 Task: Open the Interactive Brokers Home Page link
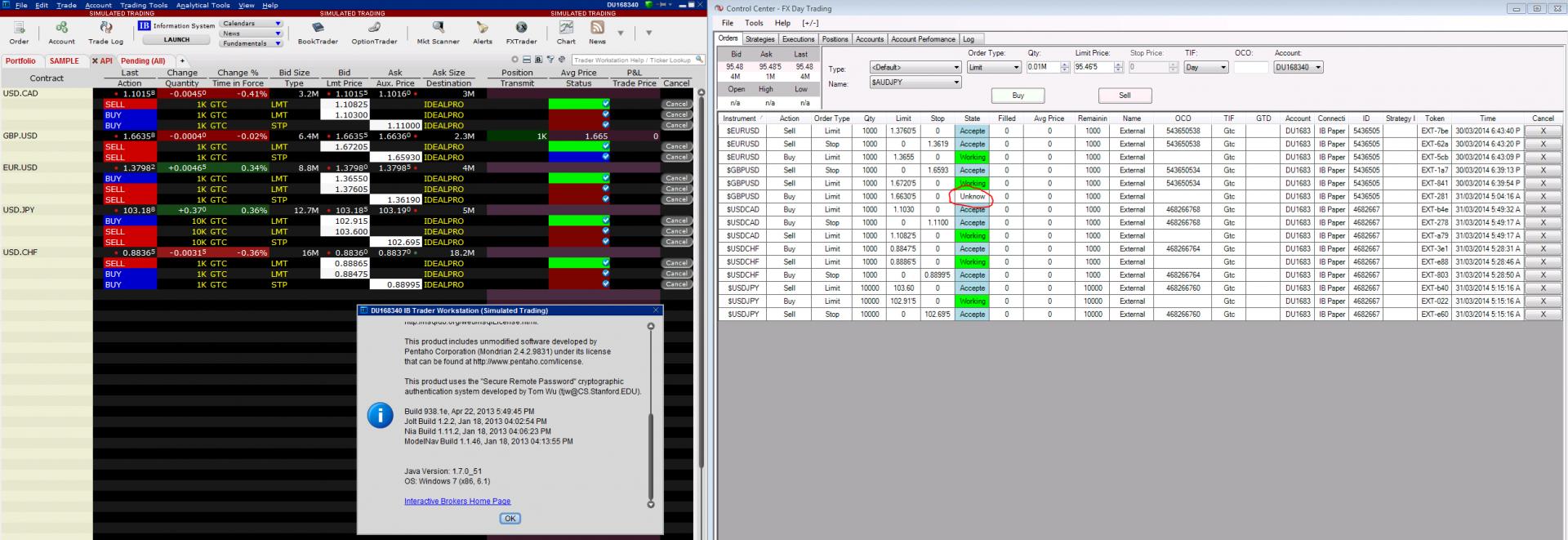pyautogui.click(x=457, y=501)
